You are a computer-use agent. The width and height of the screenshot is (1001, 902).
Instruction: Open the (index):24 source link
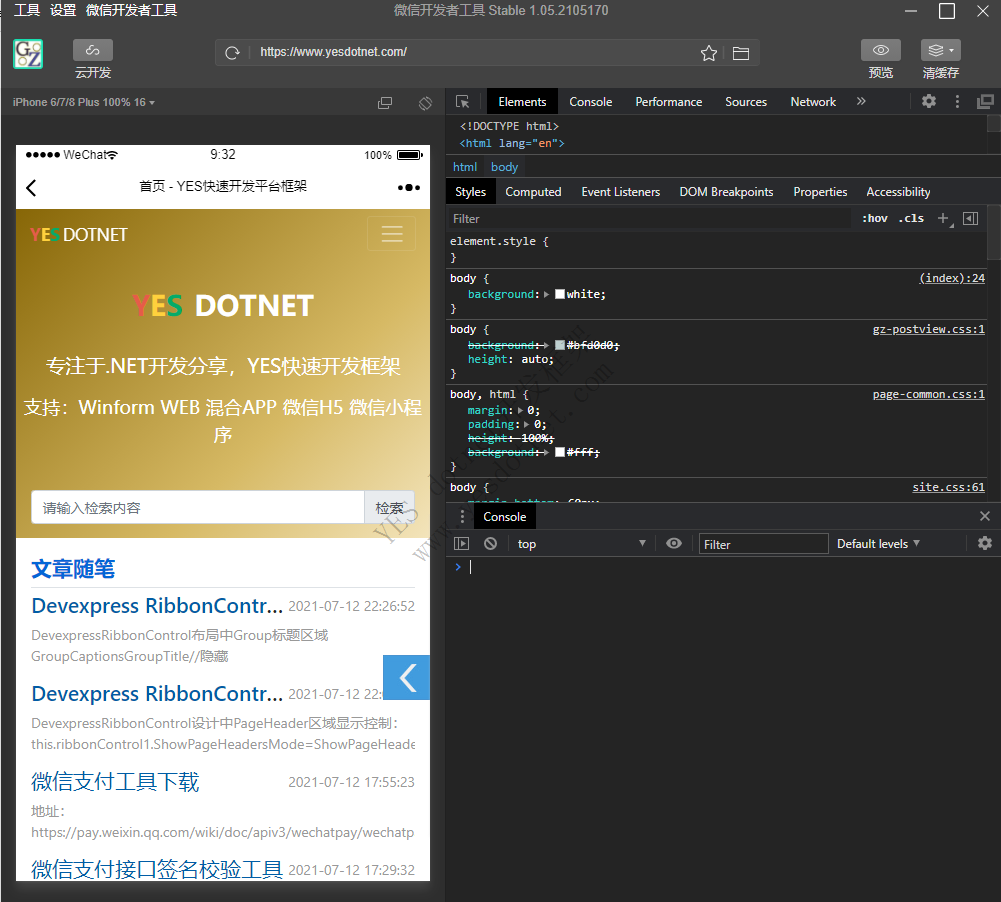pos(952,278)
